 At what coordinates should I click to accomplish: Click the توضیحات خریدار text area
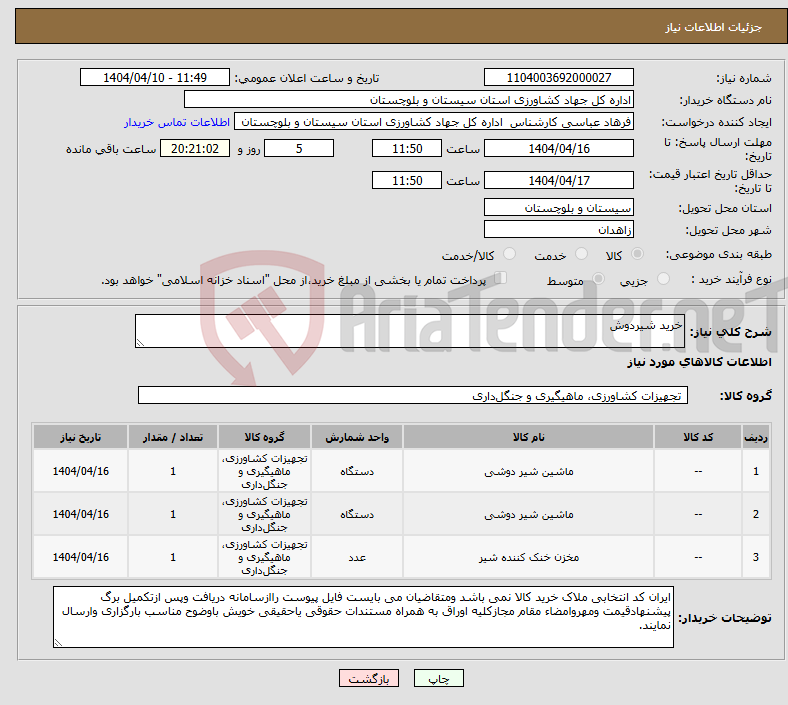[363, 617]
